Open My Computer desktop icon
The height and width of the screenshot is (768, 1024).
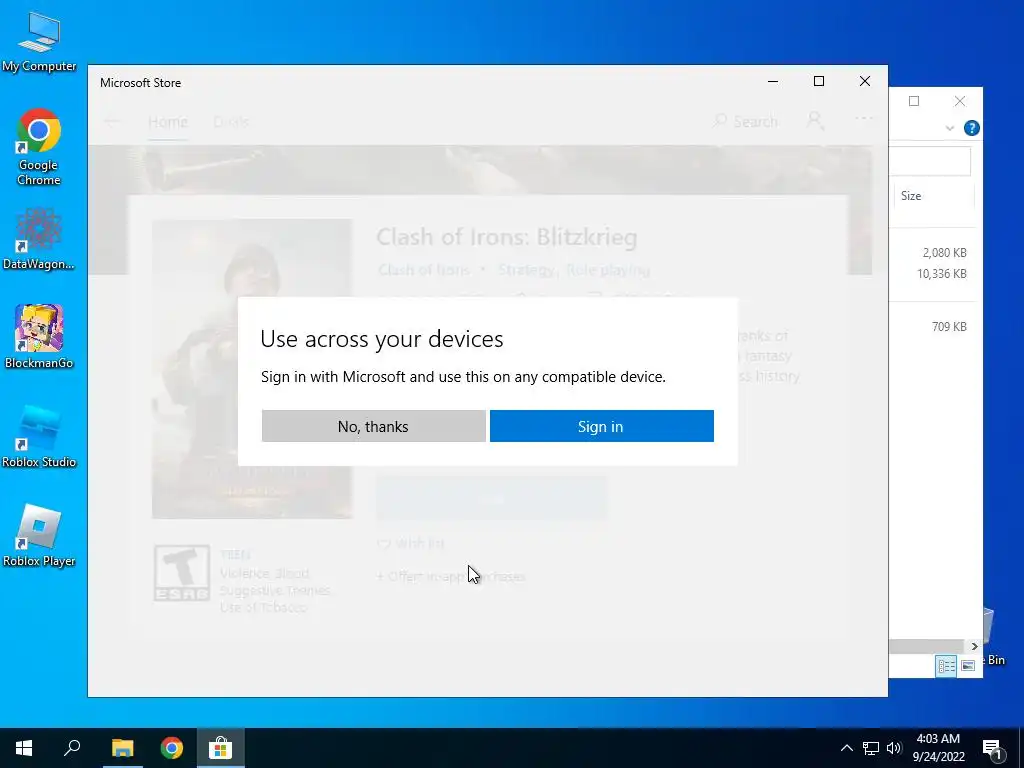tap(39, 41)
